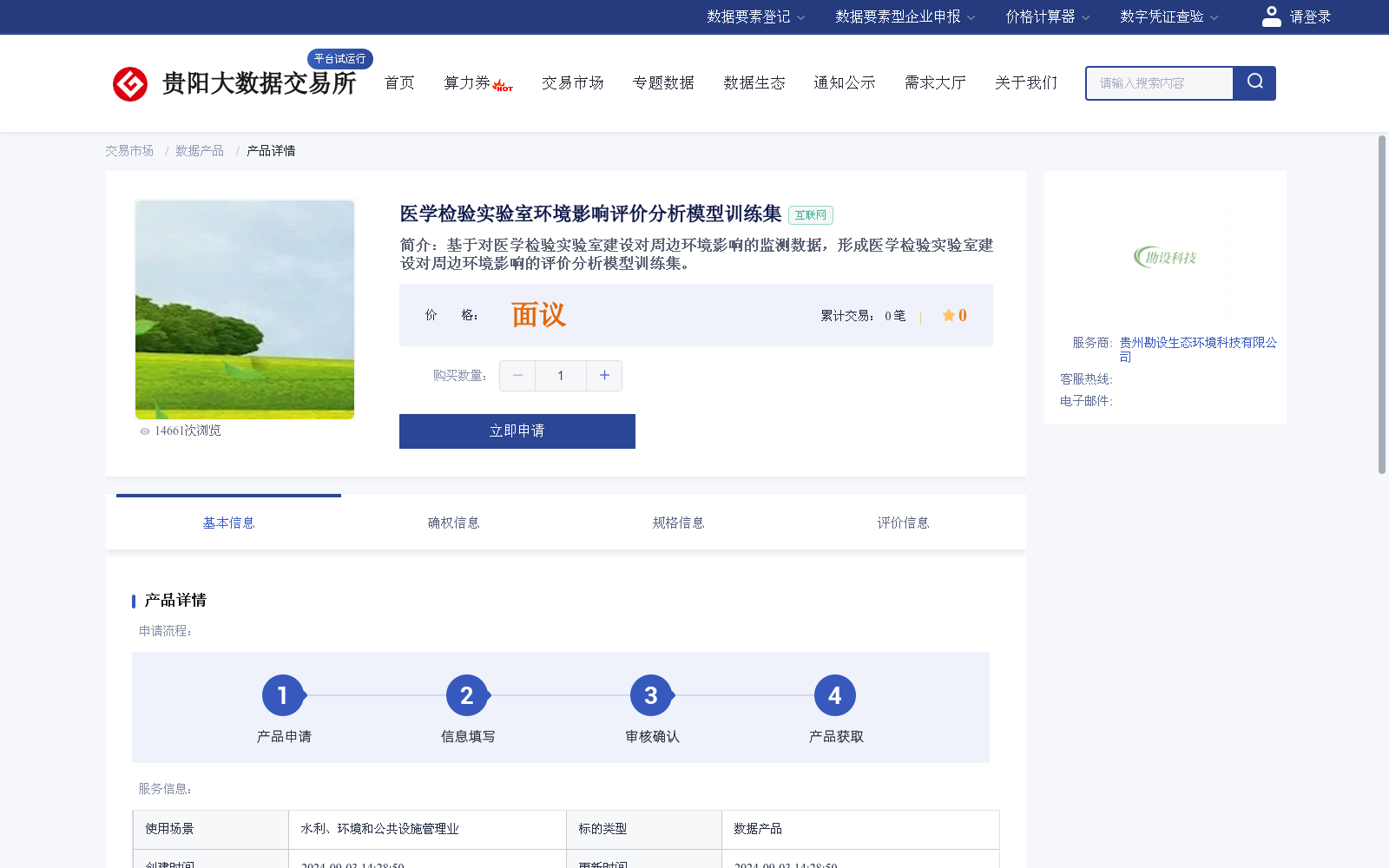Click the 贵州勘设生态环境科技有限公司 provider link
This screenshot has height=868, width=1389.
pyautogui.click(x=1198, y=350)
